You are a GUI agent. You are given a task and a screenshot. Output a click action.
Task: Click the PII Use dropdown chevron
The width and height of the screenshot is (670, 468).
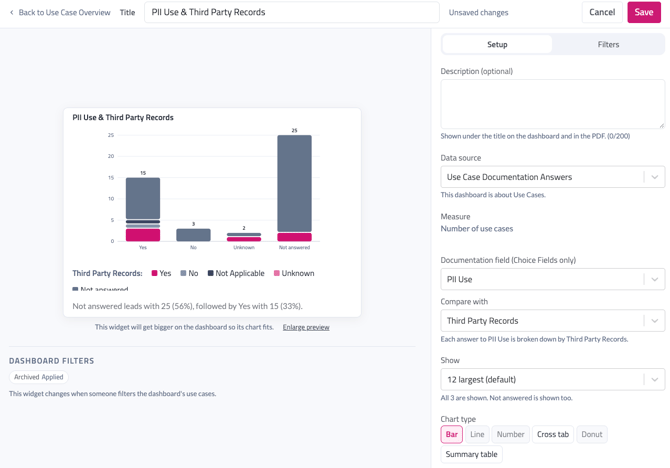[654, 279]
